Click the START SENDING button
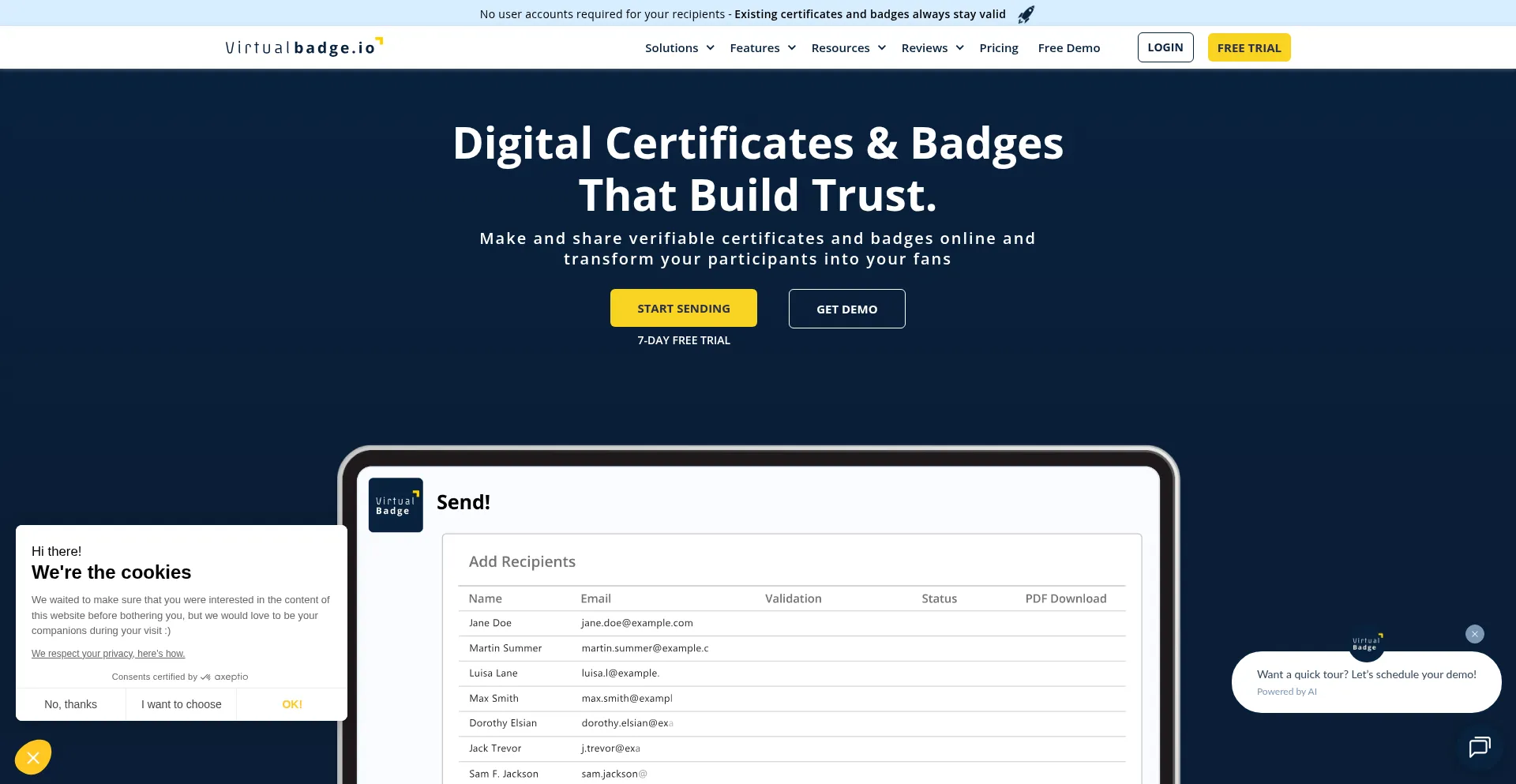This screenshot has width=1516, height=784. pyautogui.click(x=683, y=309)
